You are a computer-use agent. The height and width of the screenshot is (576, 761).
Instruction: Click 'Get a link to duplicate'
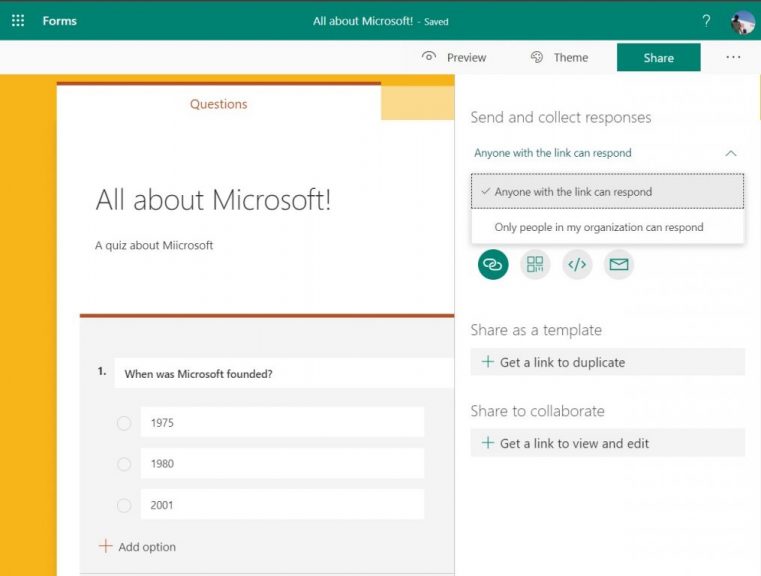607,362
